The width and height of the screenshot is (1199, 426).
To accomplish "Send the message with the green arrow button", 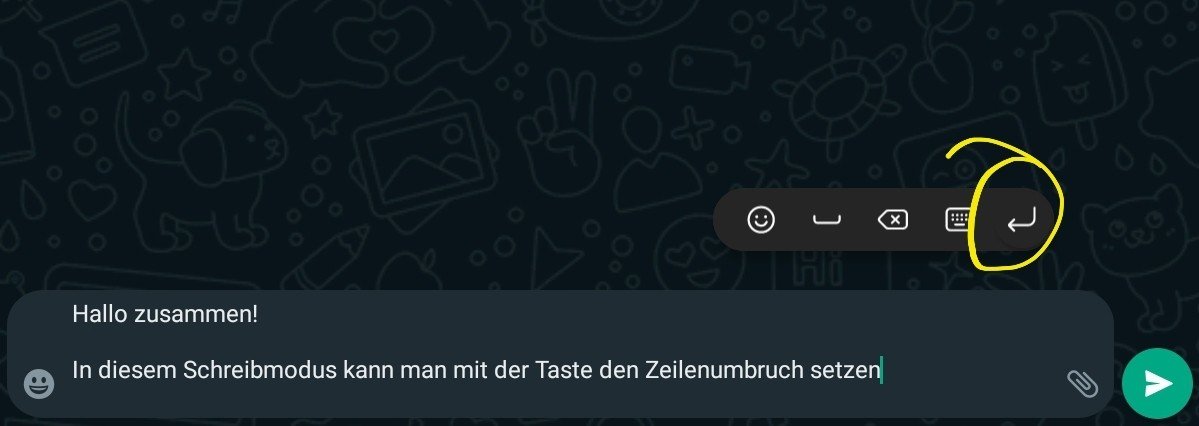I will tap(1158, 383).
